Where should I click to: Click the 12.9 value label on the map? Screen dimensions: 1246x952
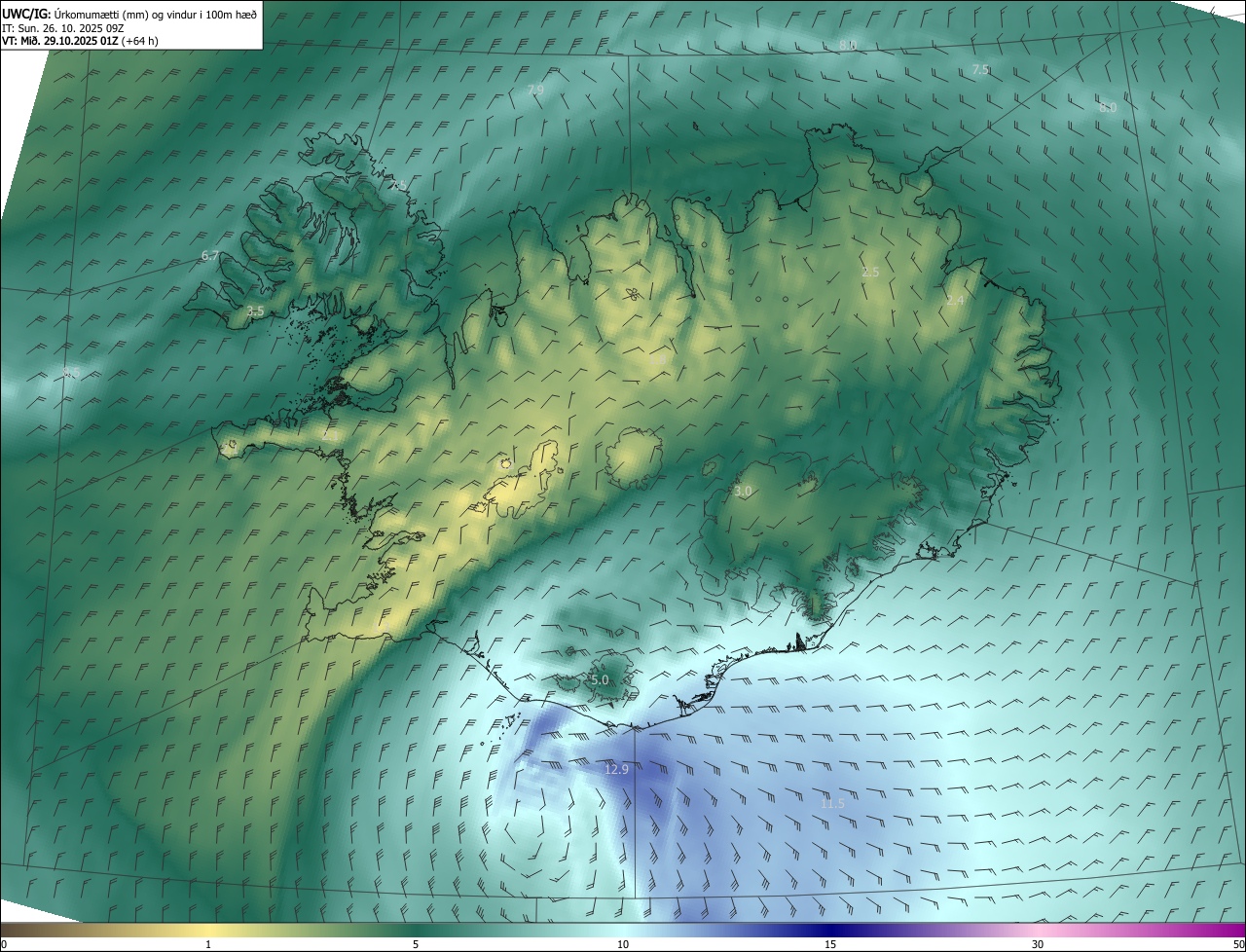616,769
